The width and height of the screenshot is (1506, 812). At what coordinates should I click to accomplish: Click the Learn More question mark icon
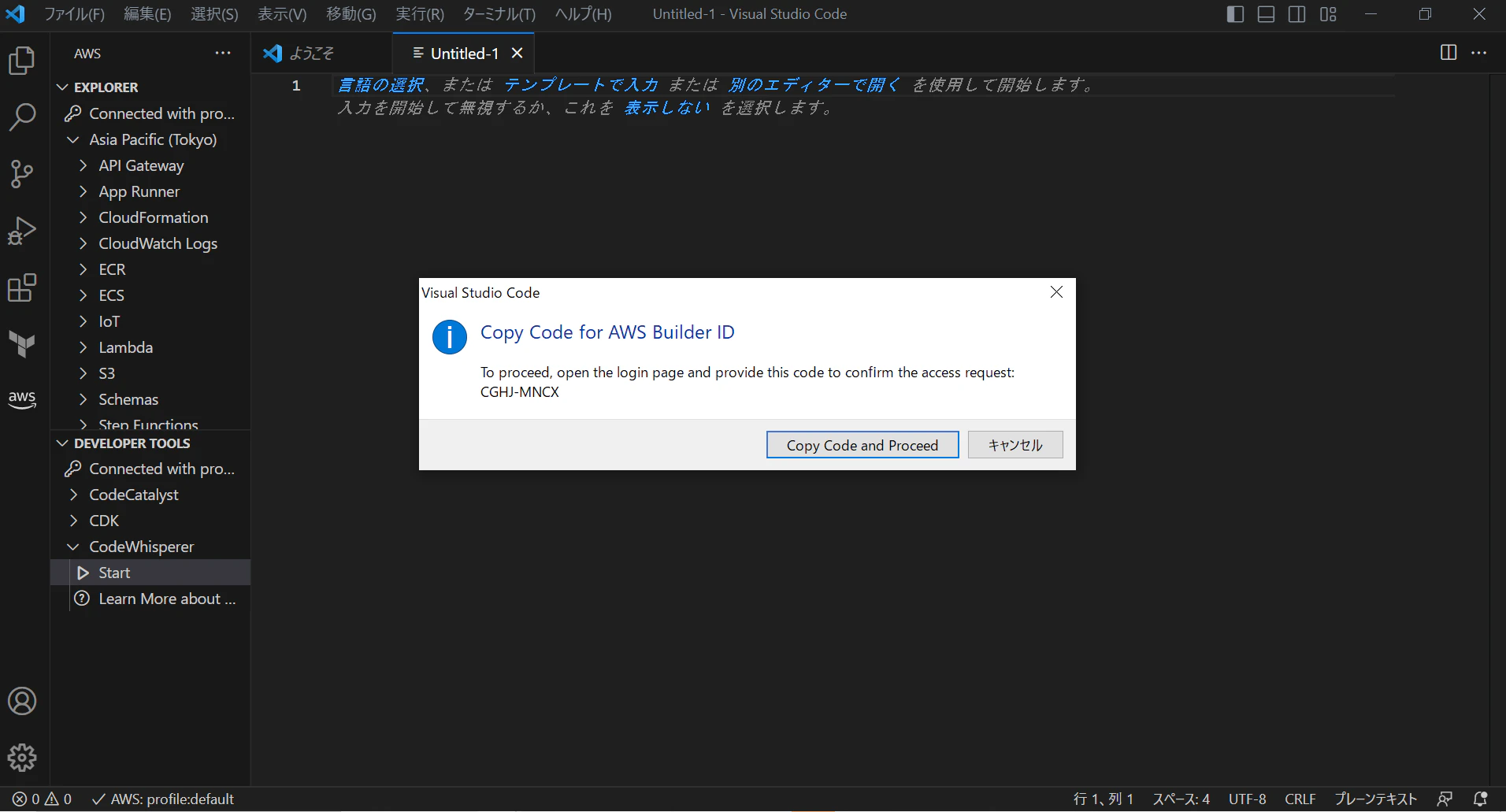(82, 599)
